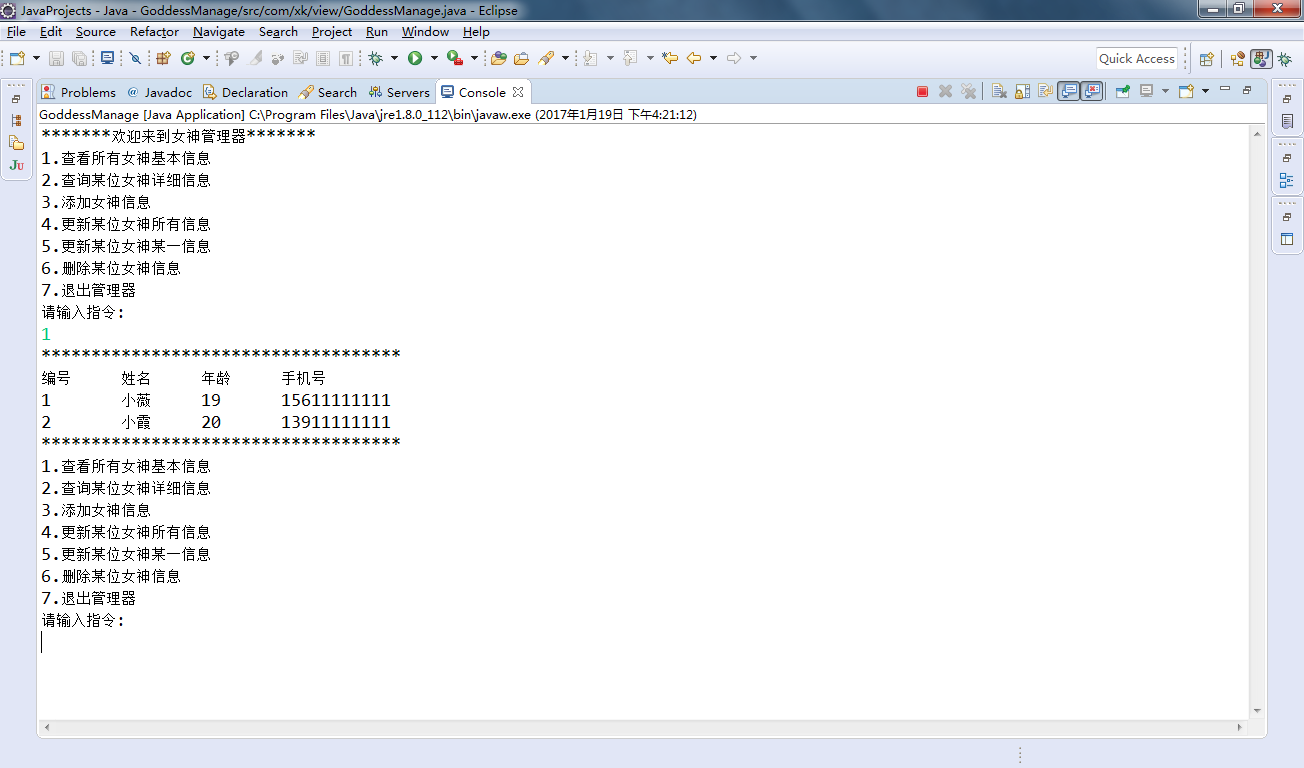
Task: Open the Source menu
Action: 96,32
